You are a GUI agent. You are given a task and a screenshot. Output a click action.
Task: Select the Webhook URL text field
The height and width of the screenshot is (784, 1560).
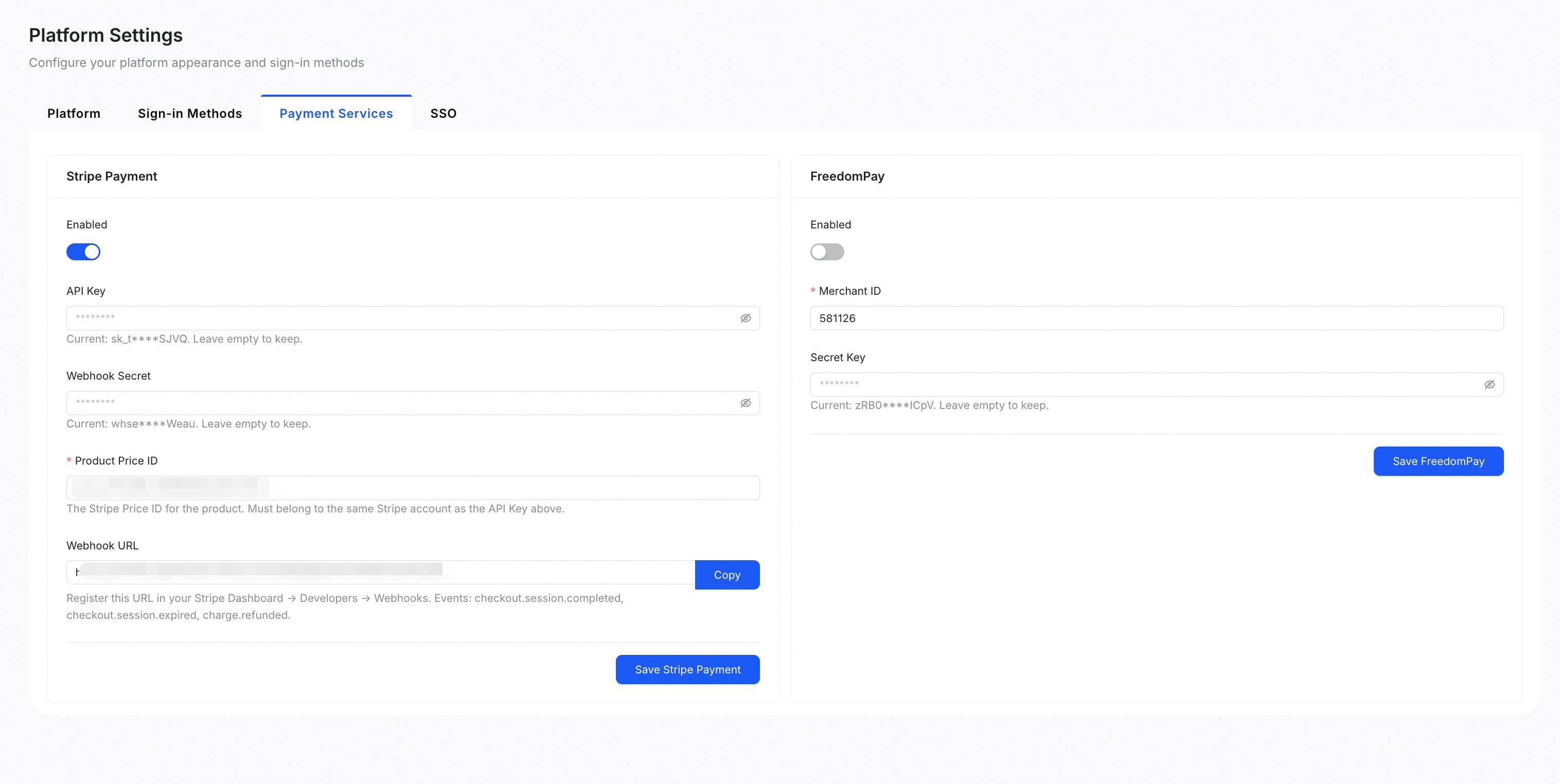click(380, 573)
